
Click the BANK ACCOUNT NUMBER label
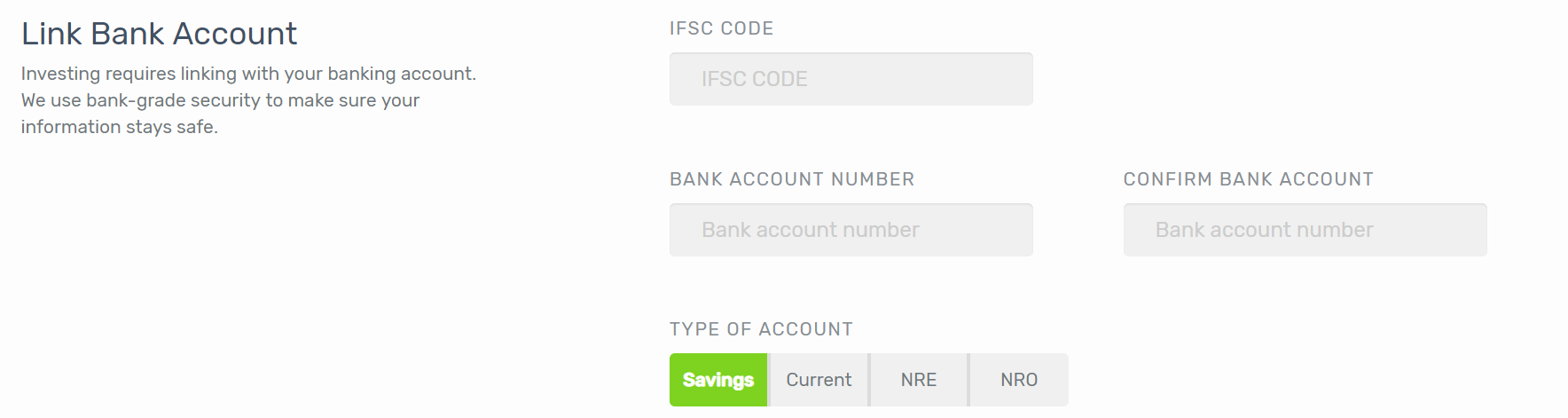coord(792,179)
